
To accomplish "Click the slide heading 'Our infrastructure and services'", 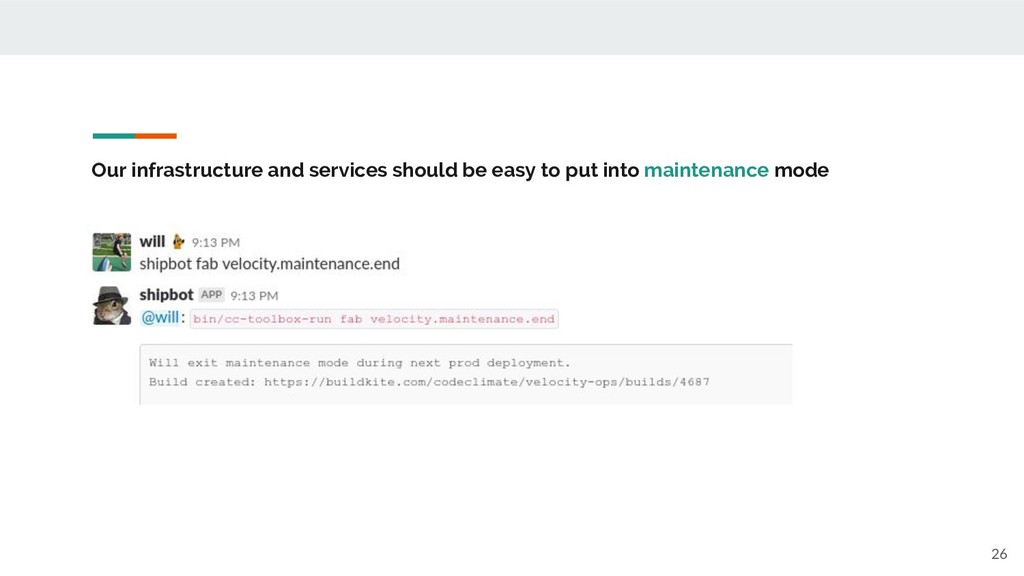I will tap(460, 170).
